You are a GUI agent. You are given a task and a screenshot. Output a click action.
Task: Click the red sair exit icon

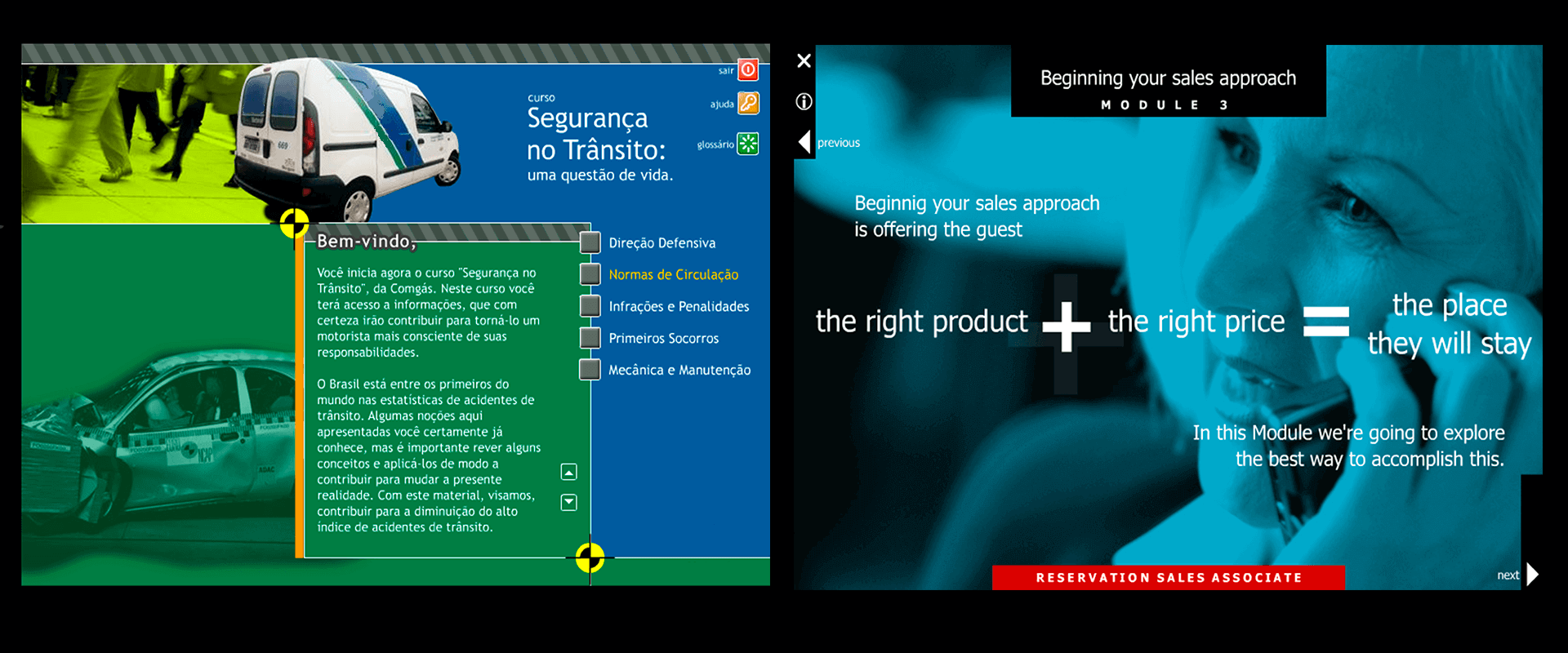tap(748, 70)
